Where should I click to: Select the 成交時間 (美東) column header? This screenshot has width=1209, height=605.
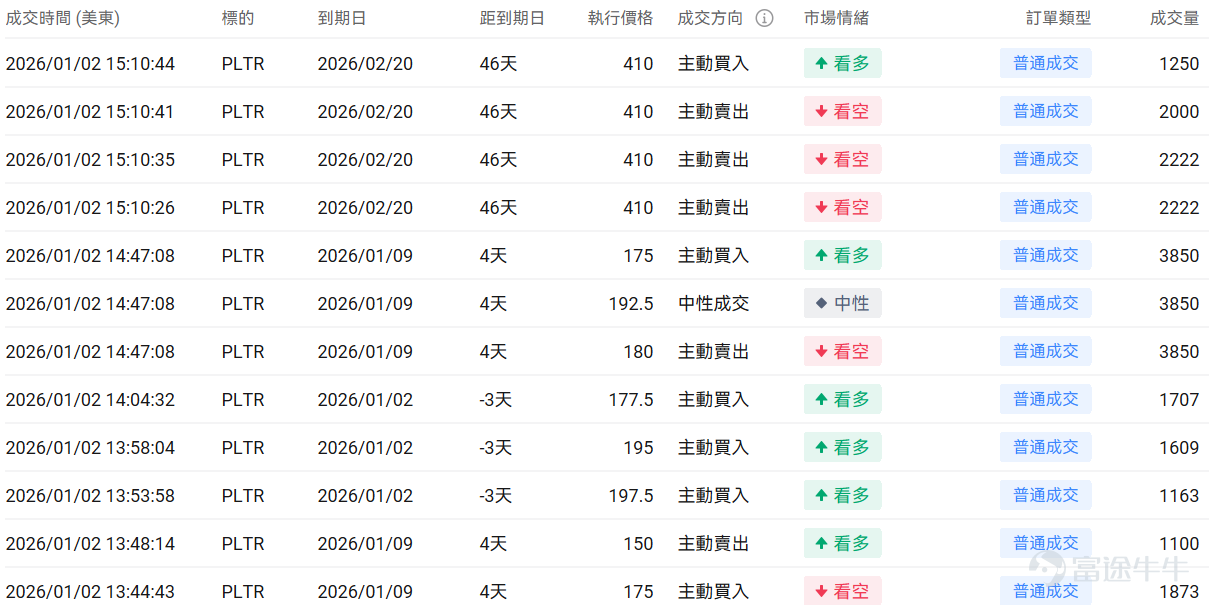tap(62, 18)
